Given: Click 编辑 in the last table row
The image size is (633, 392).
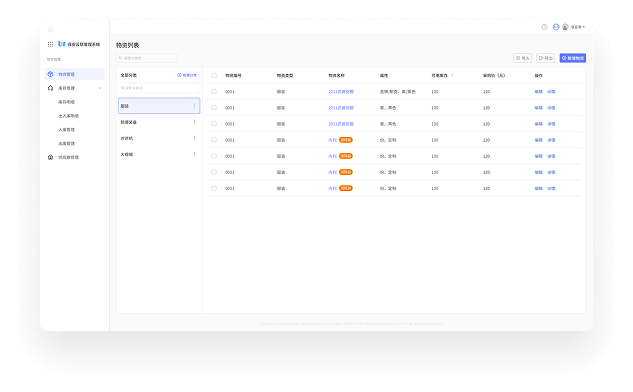Looking at the screenshot, I should pyautogui.click(x=539, y=189).
